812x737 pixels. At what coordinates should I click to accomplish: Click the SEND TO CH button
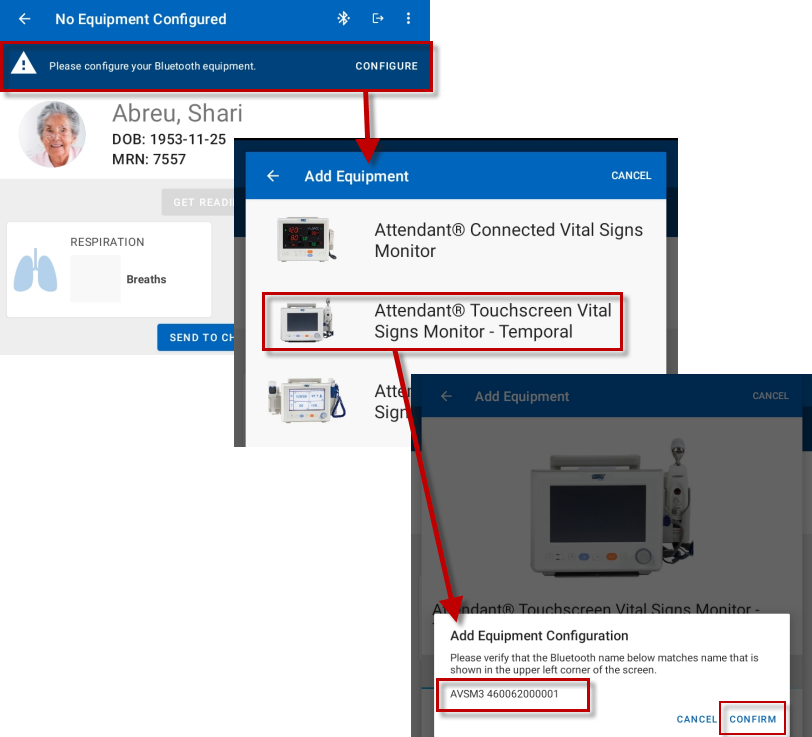[x=197, y=337]
